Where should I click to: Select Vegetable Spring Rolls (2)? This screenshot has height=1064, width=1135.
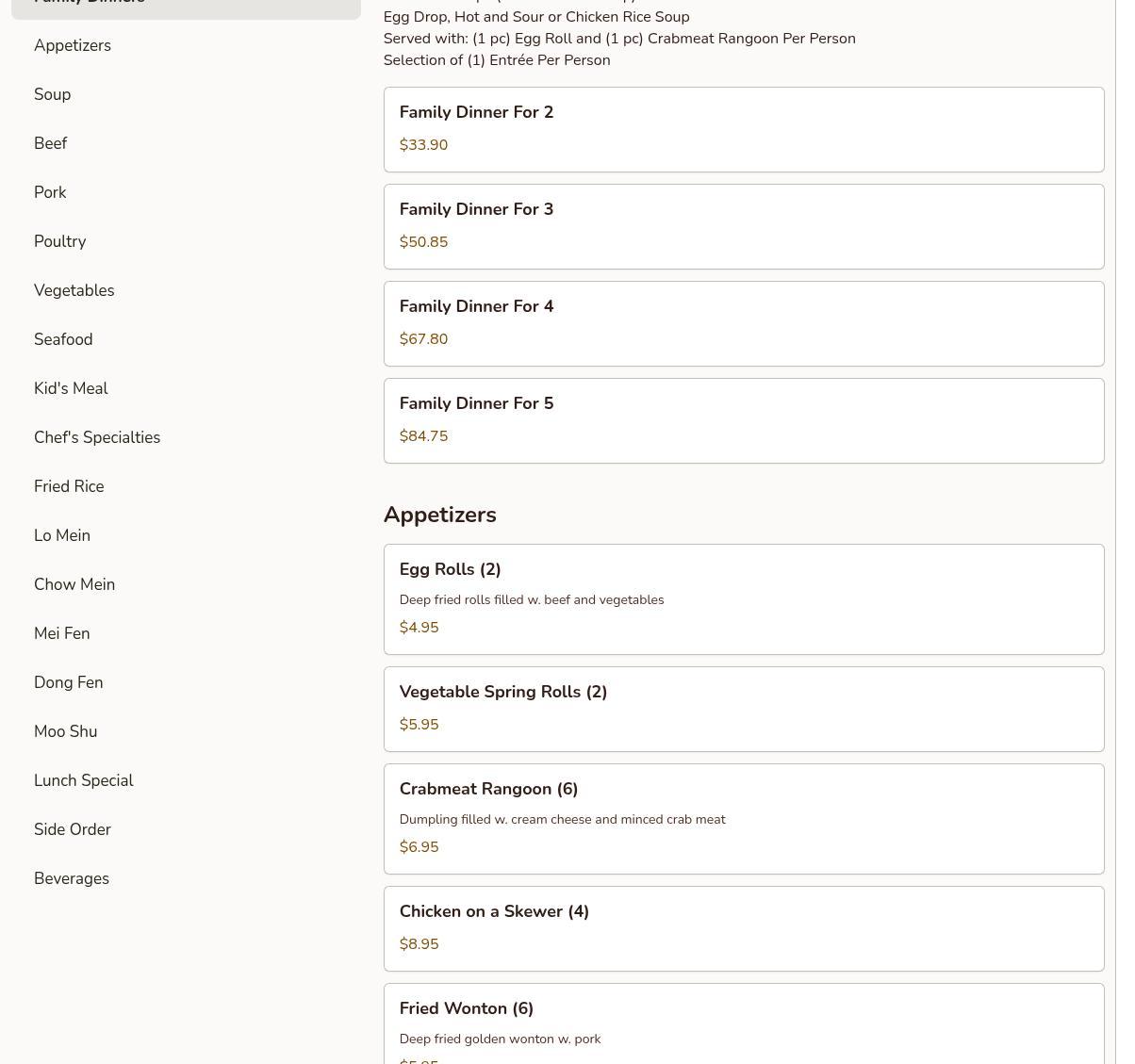(x=743, y=709)
